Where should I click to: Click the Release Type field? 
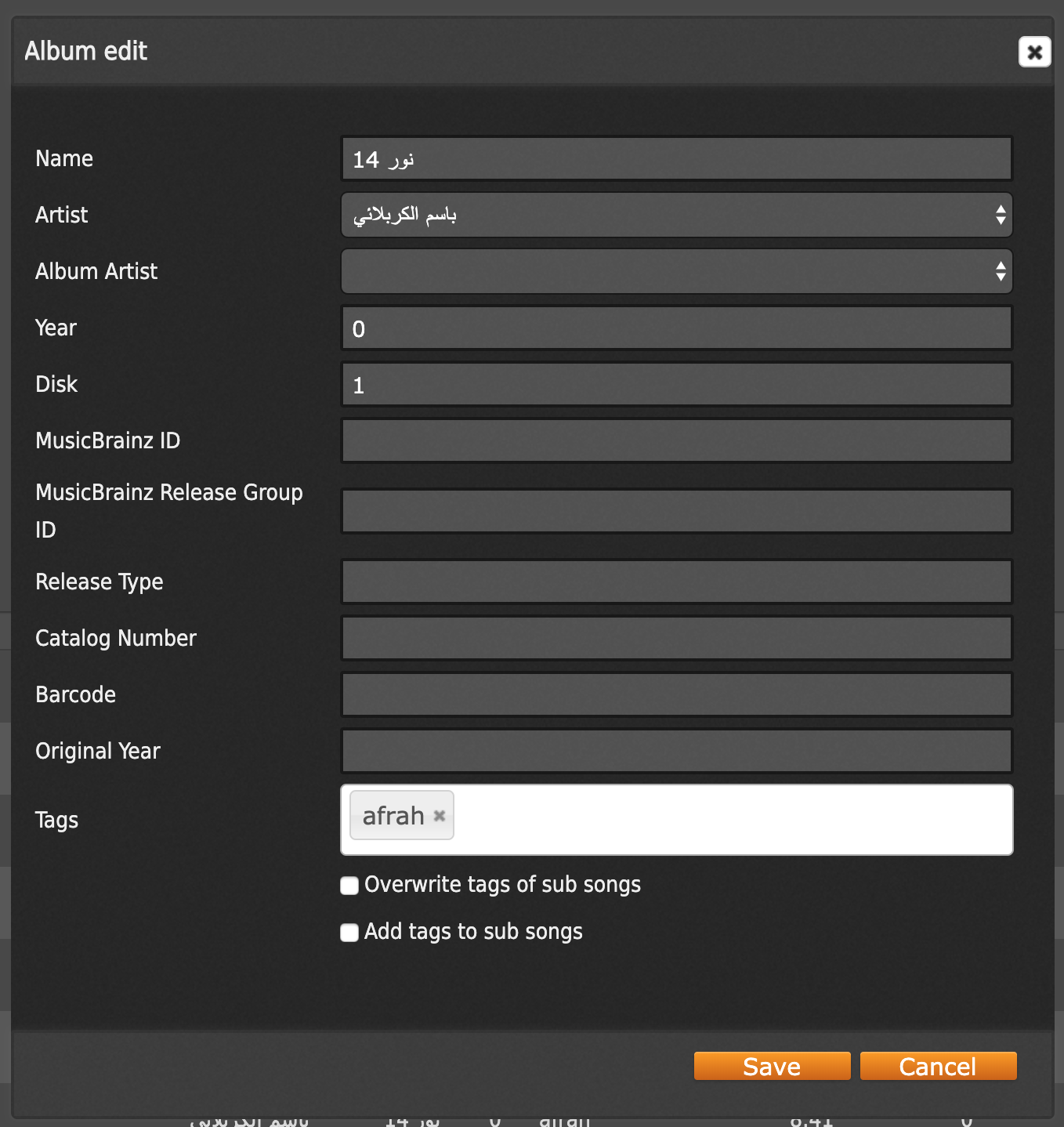tap(676, 581)
